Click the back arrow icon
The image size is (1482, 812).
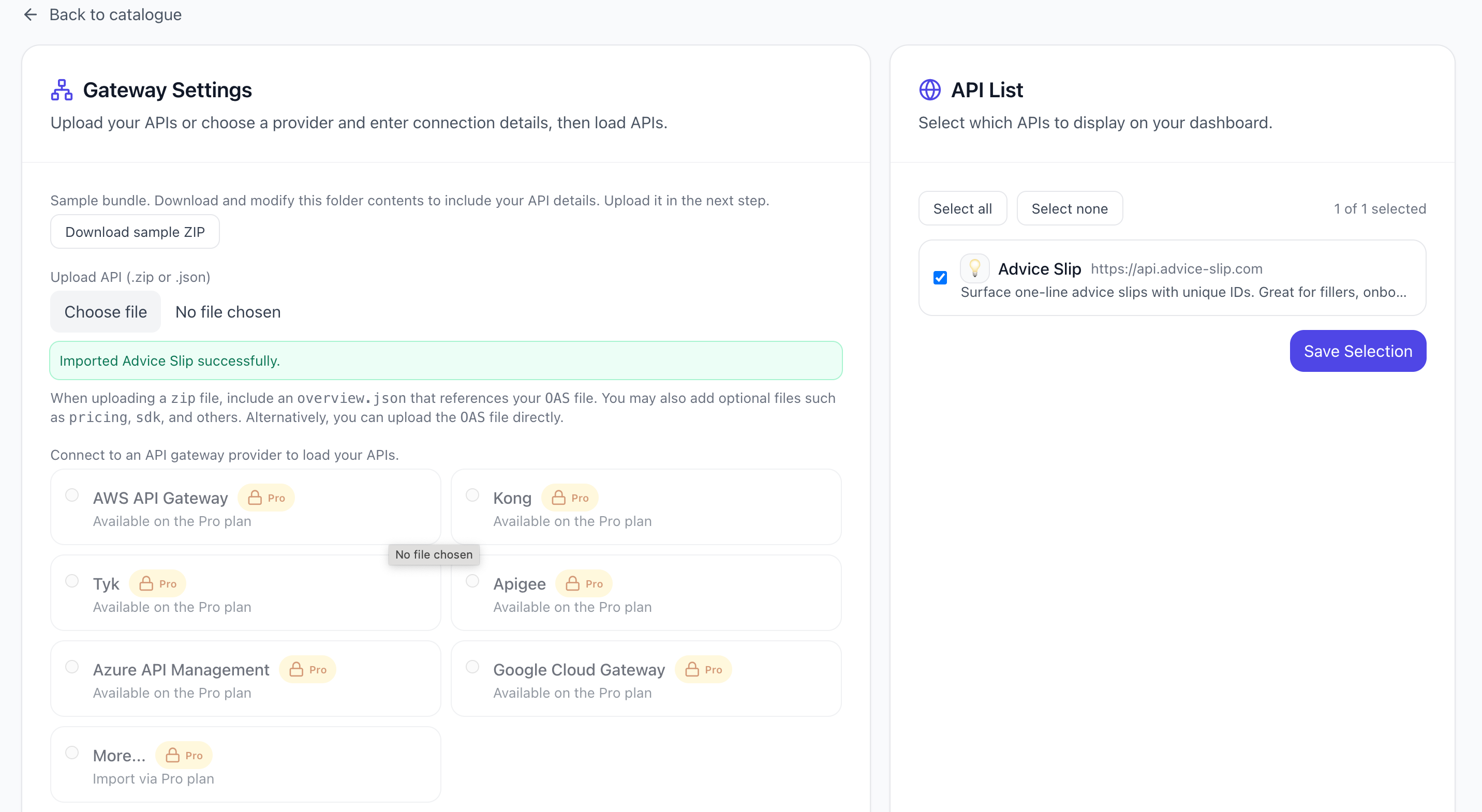tap(30, 14)
